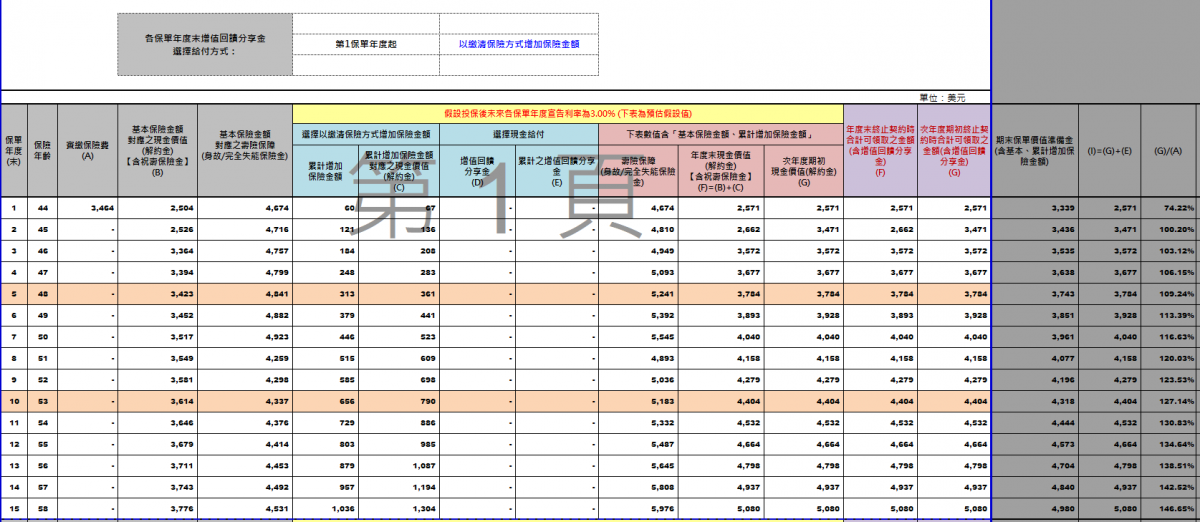Click the (I)=(G)+(E) column header
Image resolution: width=1200 pixels, height=522 pixels.
pyautogui.click(x=1108, y=150)
